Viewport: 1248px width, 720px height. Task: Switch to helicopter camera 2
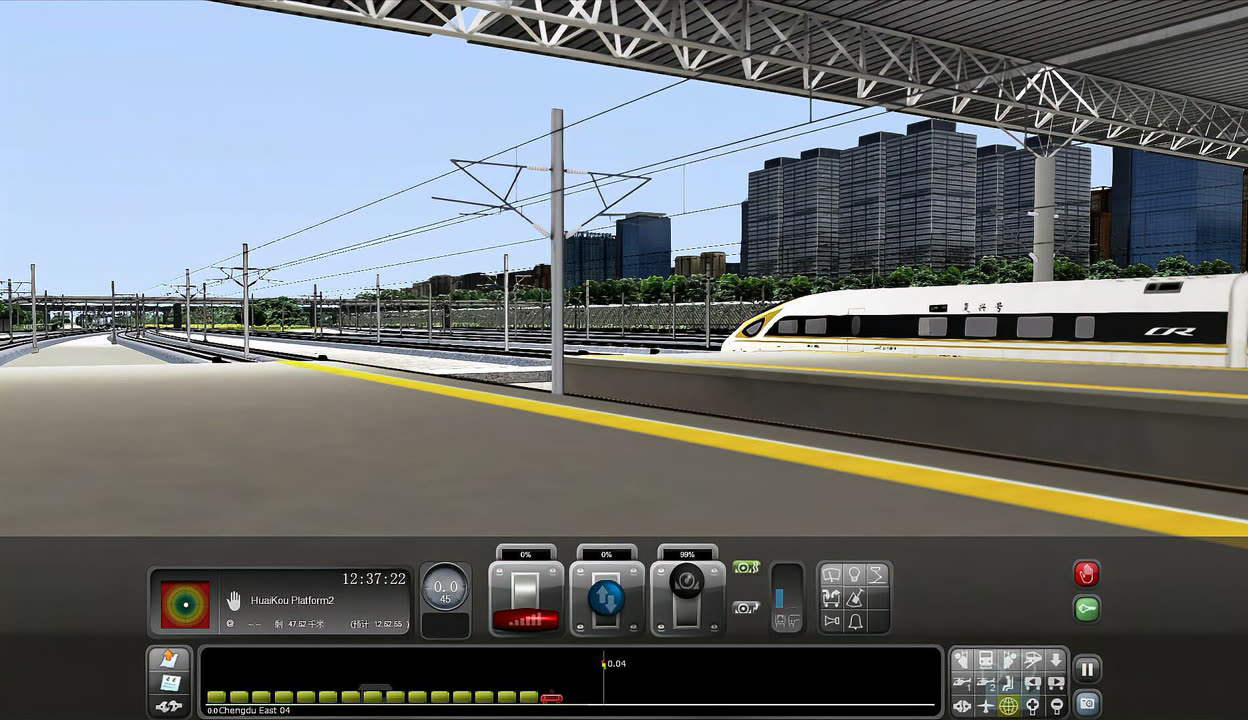tap(985, 683)
